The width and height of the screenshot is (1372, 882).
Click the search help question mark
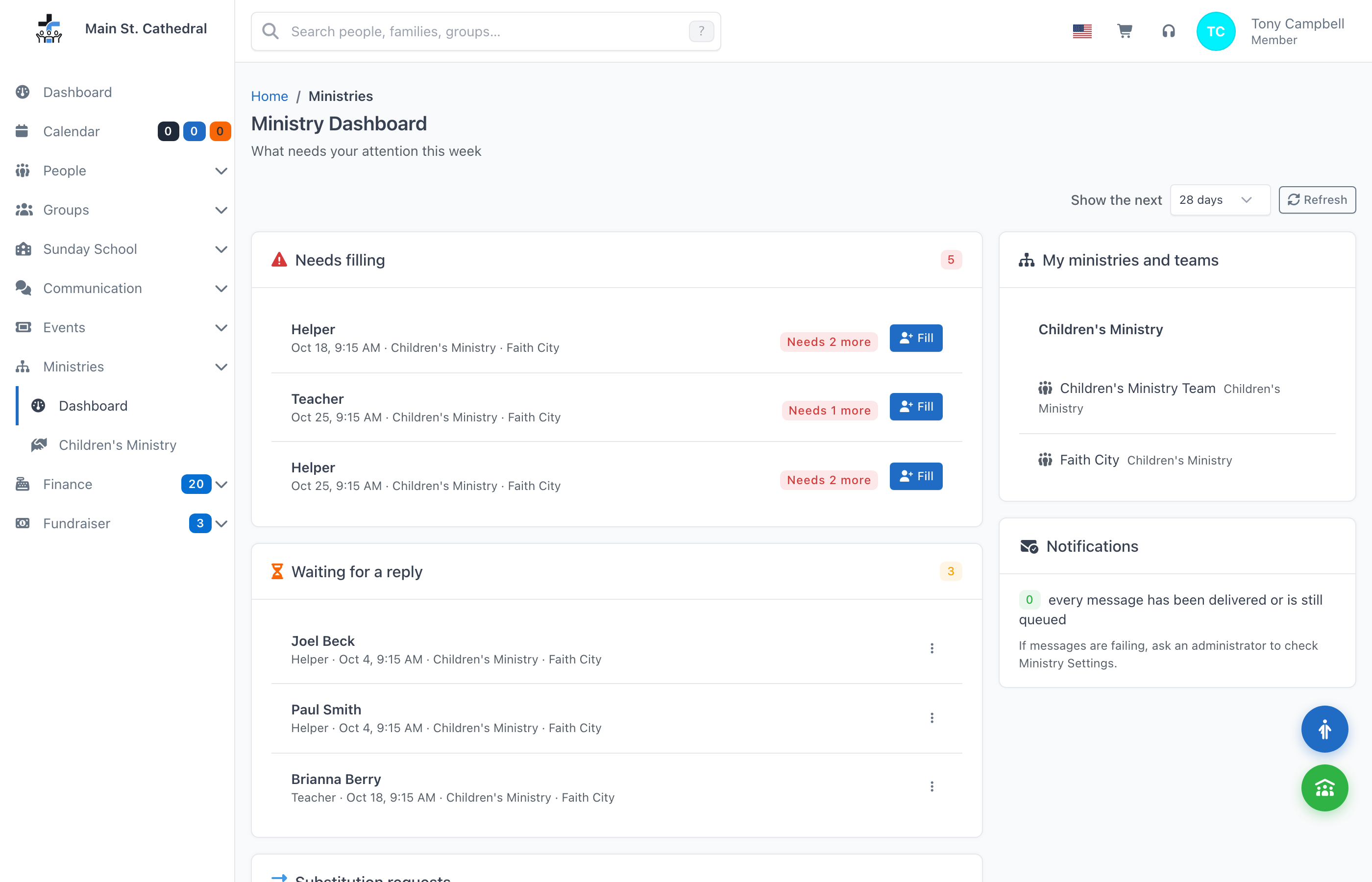(701, 31)
